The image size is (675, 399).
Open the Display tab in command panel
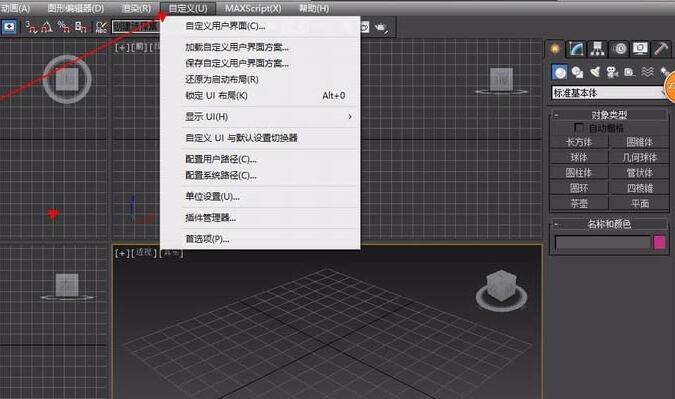pyautogui.click(x=640, y=49)
